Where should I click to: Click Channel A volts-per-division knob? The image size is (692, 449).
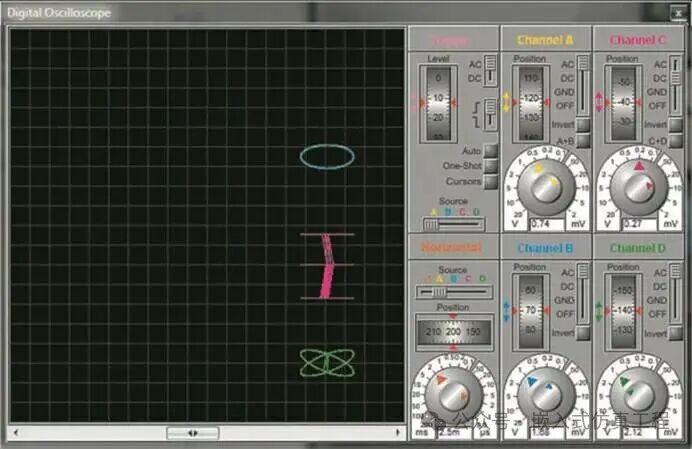click(546, 187)
